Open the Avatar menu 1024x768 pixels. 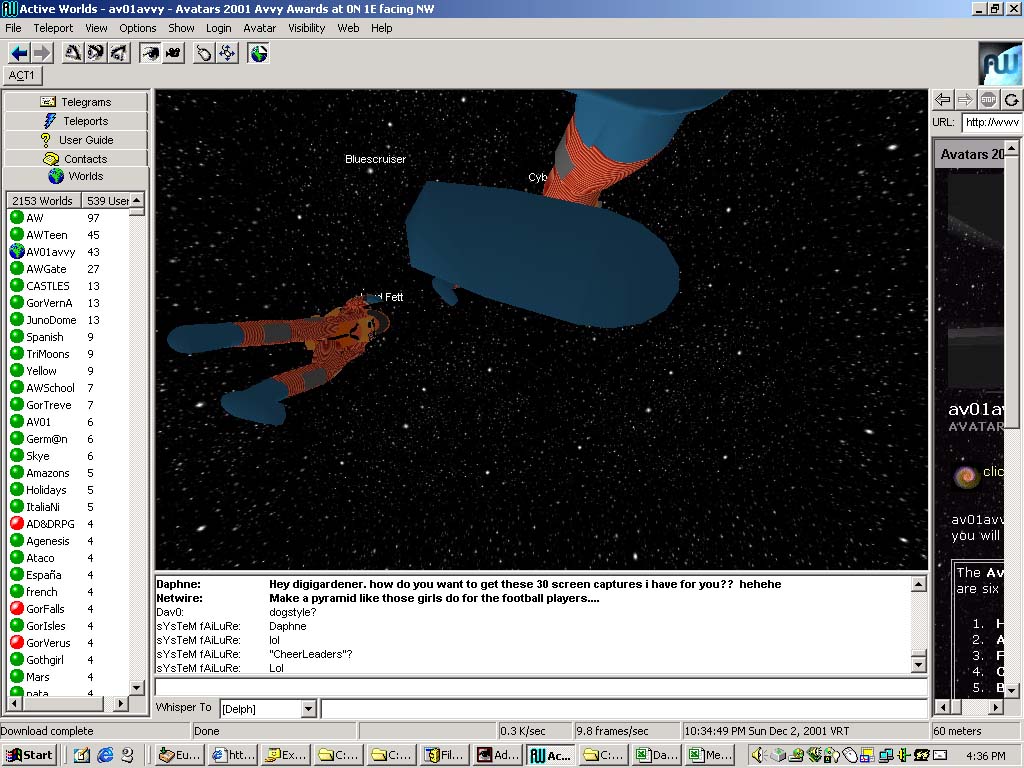pos(260,28)
